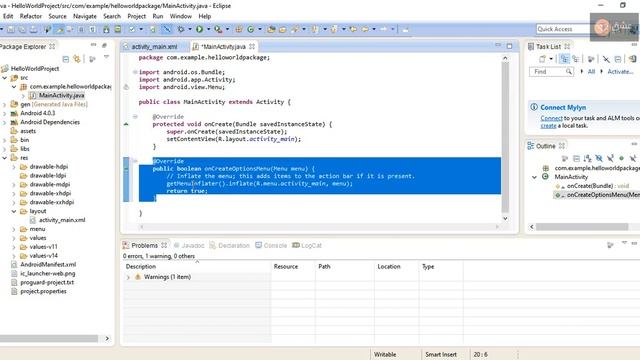Click the External Tools run icon
Viewport: 640px width, 360px height.
218,29
